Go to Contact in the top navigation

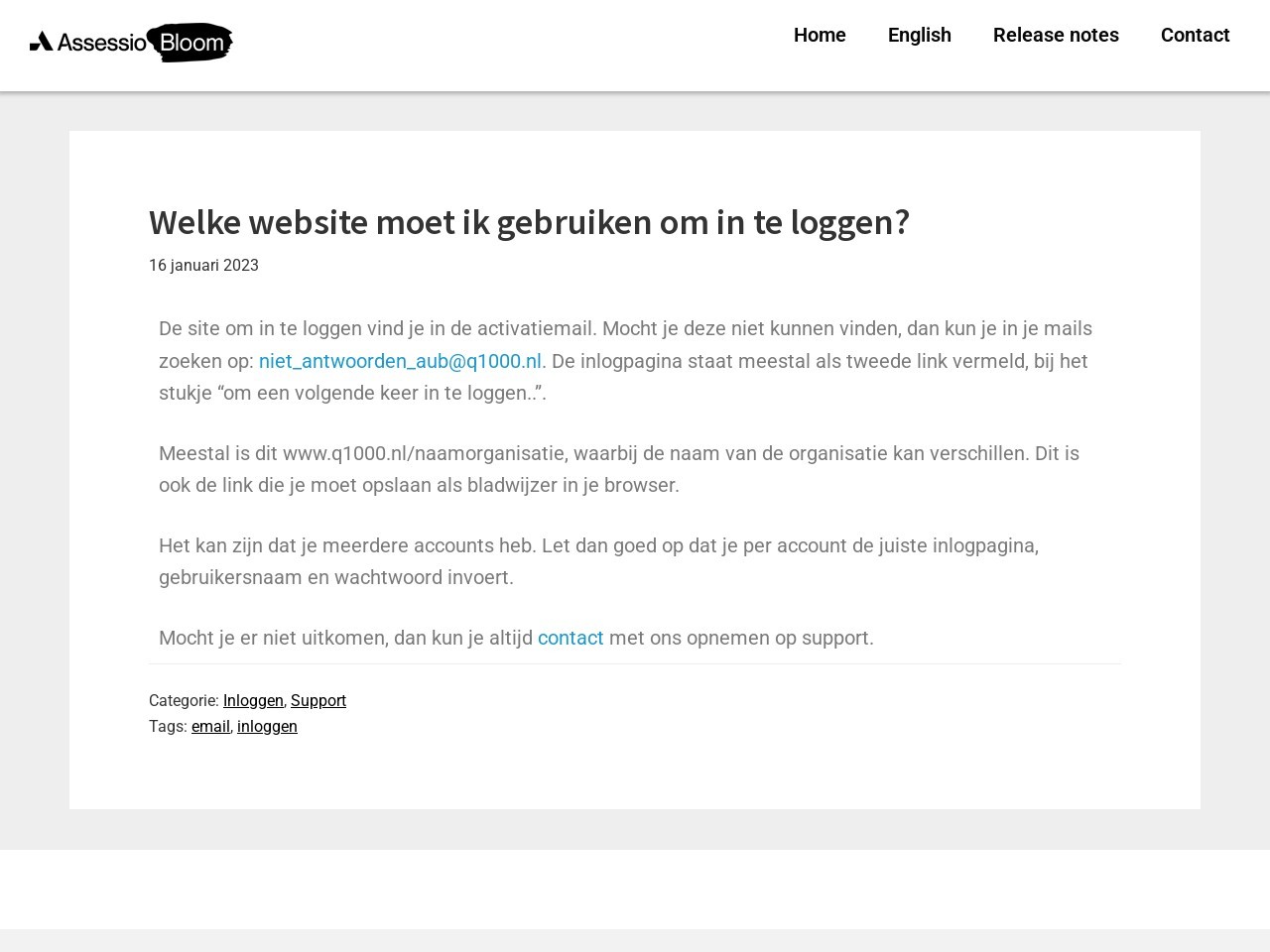1195,35
